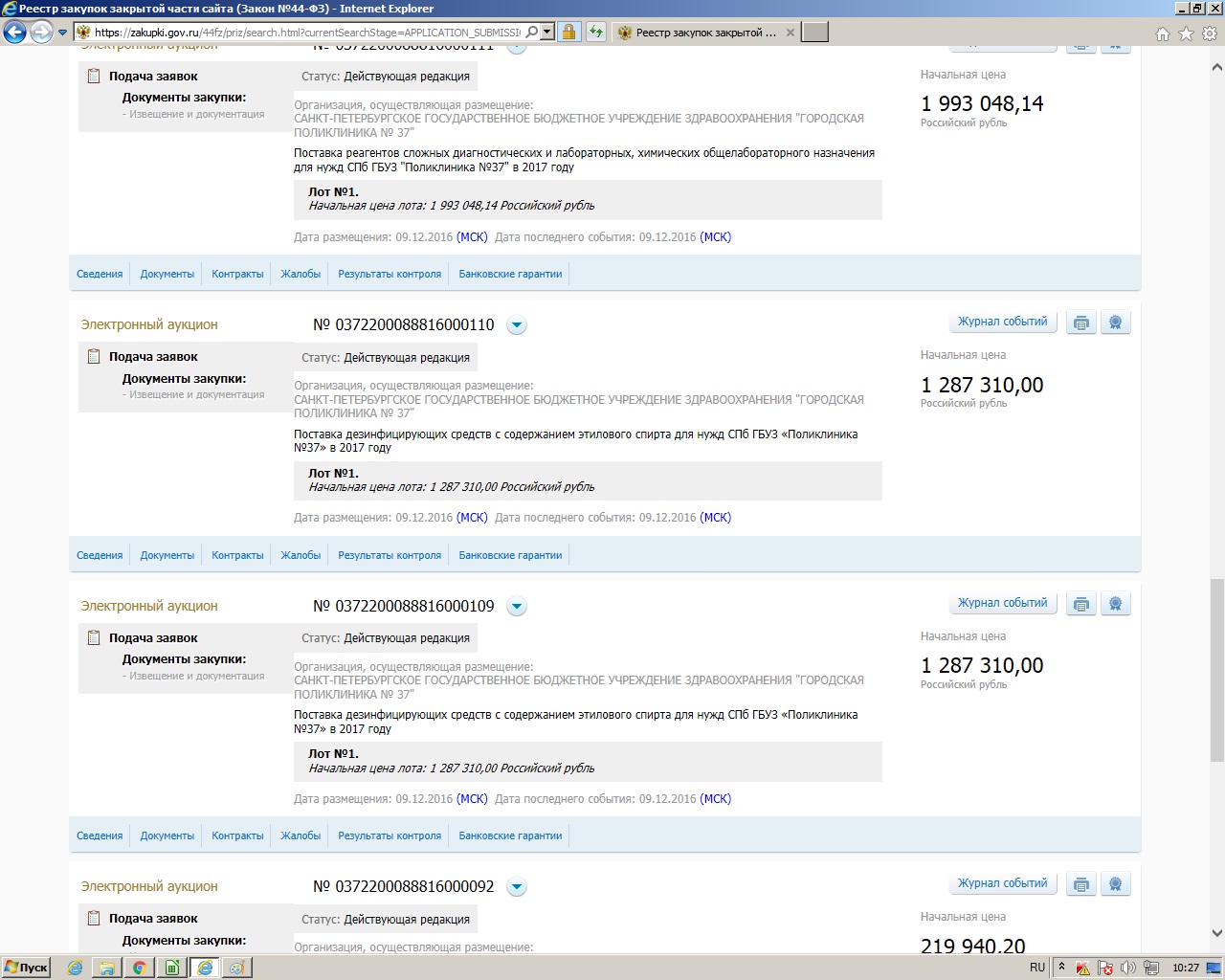The image size is (1225, 980).
Task: Open Контракты tab for auction 0372200088816000110
Action: tap(237, 555)
